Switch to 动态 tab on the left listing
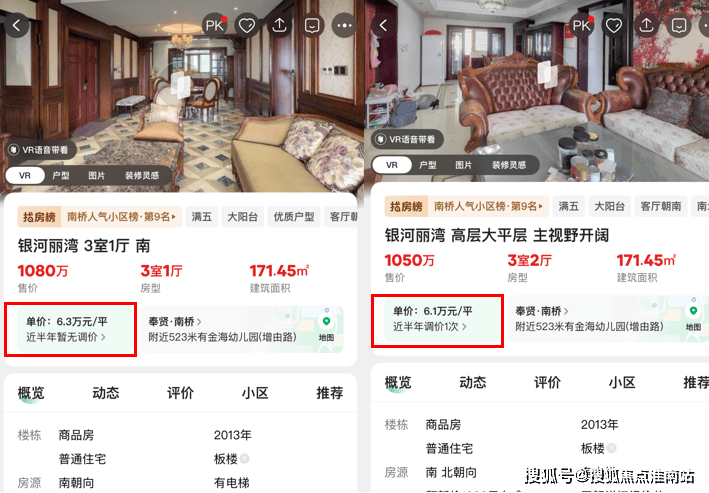Viewport: 709px width, 493px height. 106,393
